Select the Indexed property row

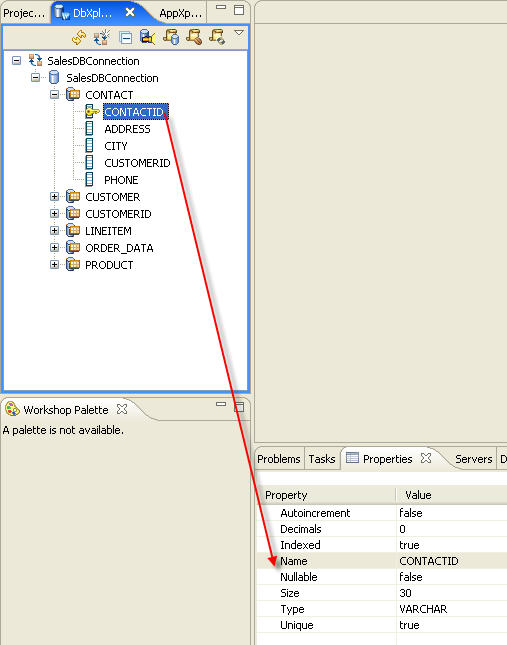coord(382,545)
